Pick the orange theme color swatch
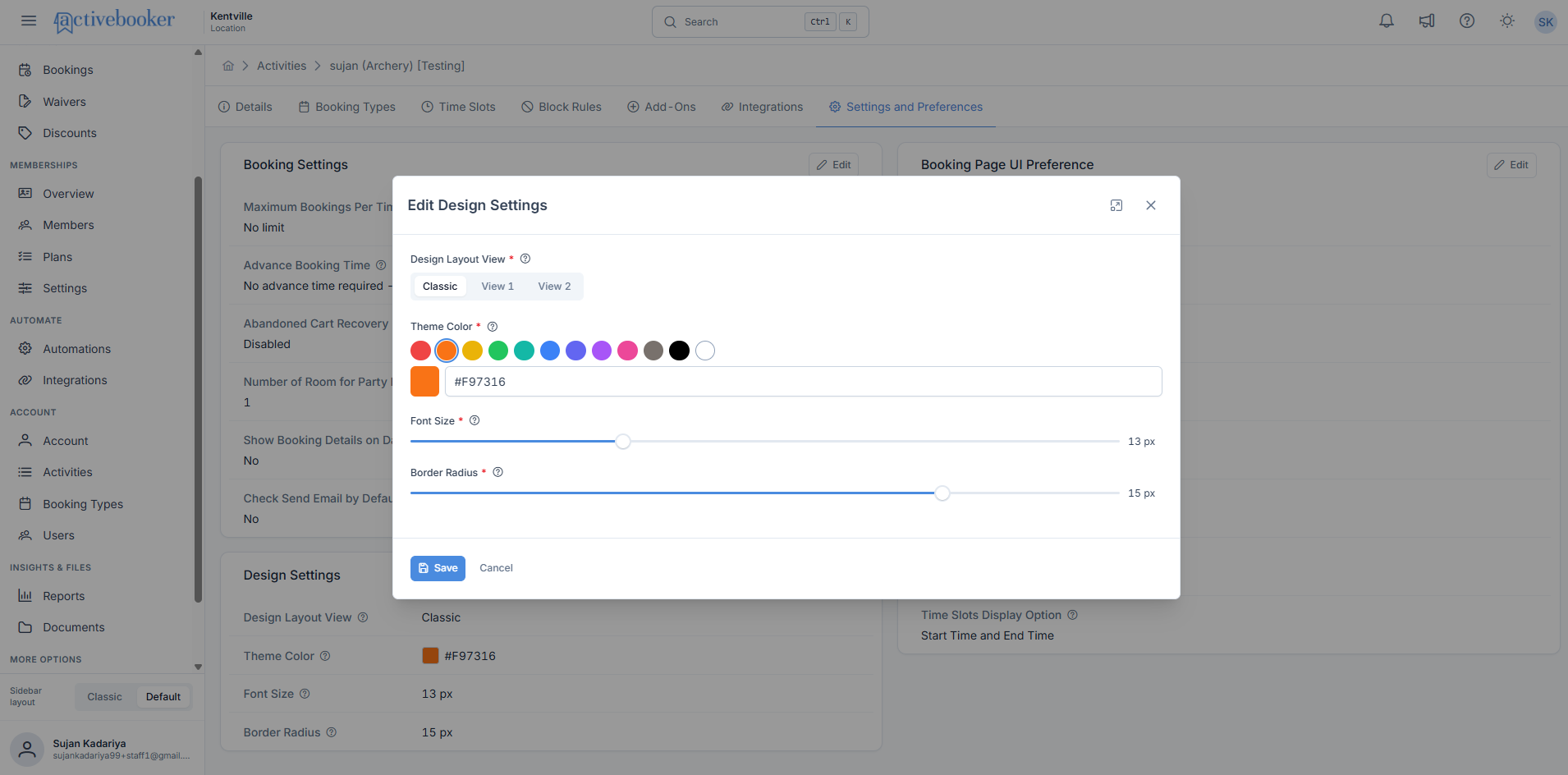 pyautogui.click(x=447, y=351)
